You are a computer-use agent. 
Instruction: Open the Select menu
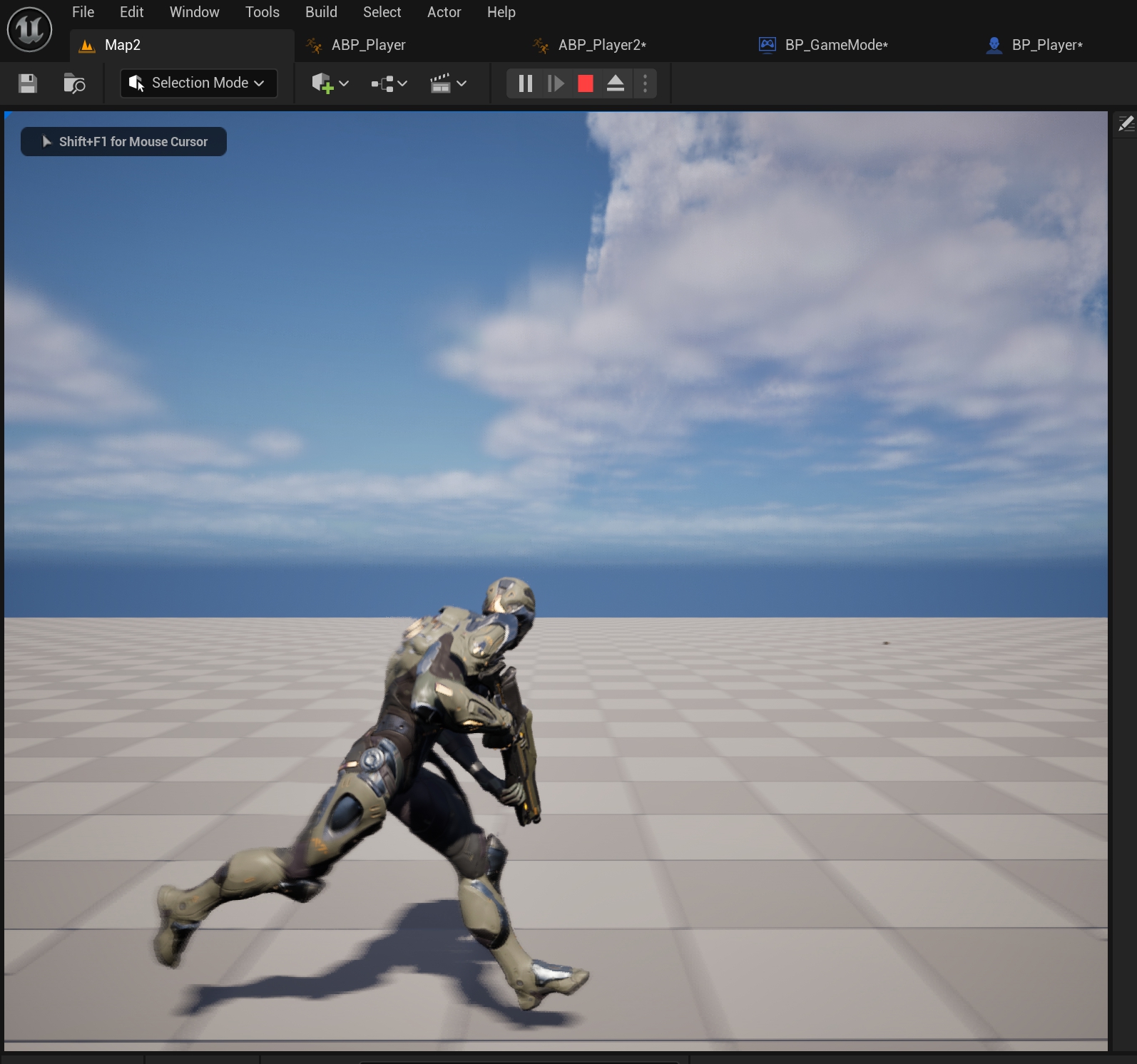[382, 12]
